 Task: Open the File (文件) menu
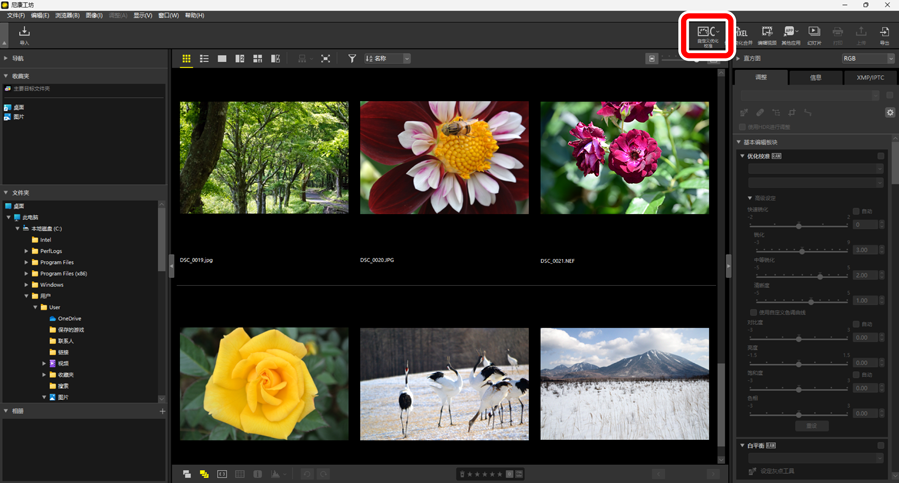(x=16, y=16)
